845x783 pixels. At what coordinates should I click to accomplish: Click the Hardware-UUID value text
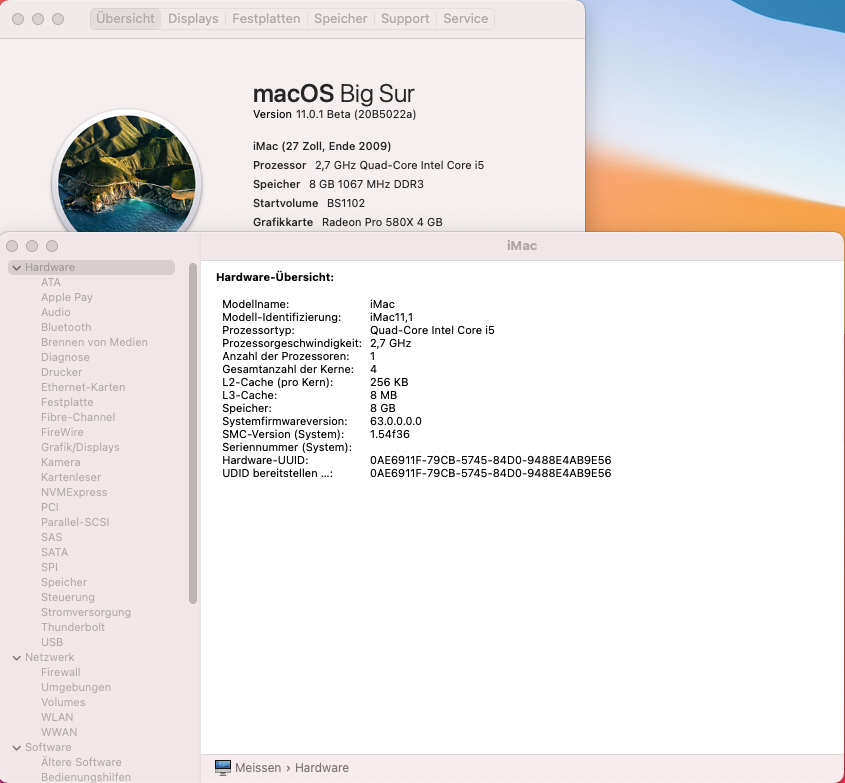[490, 461]
